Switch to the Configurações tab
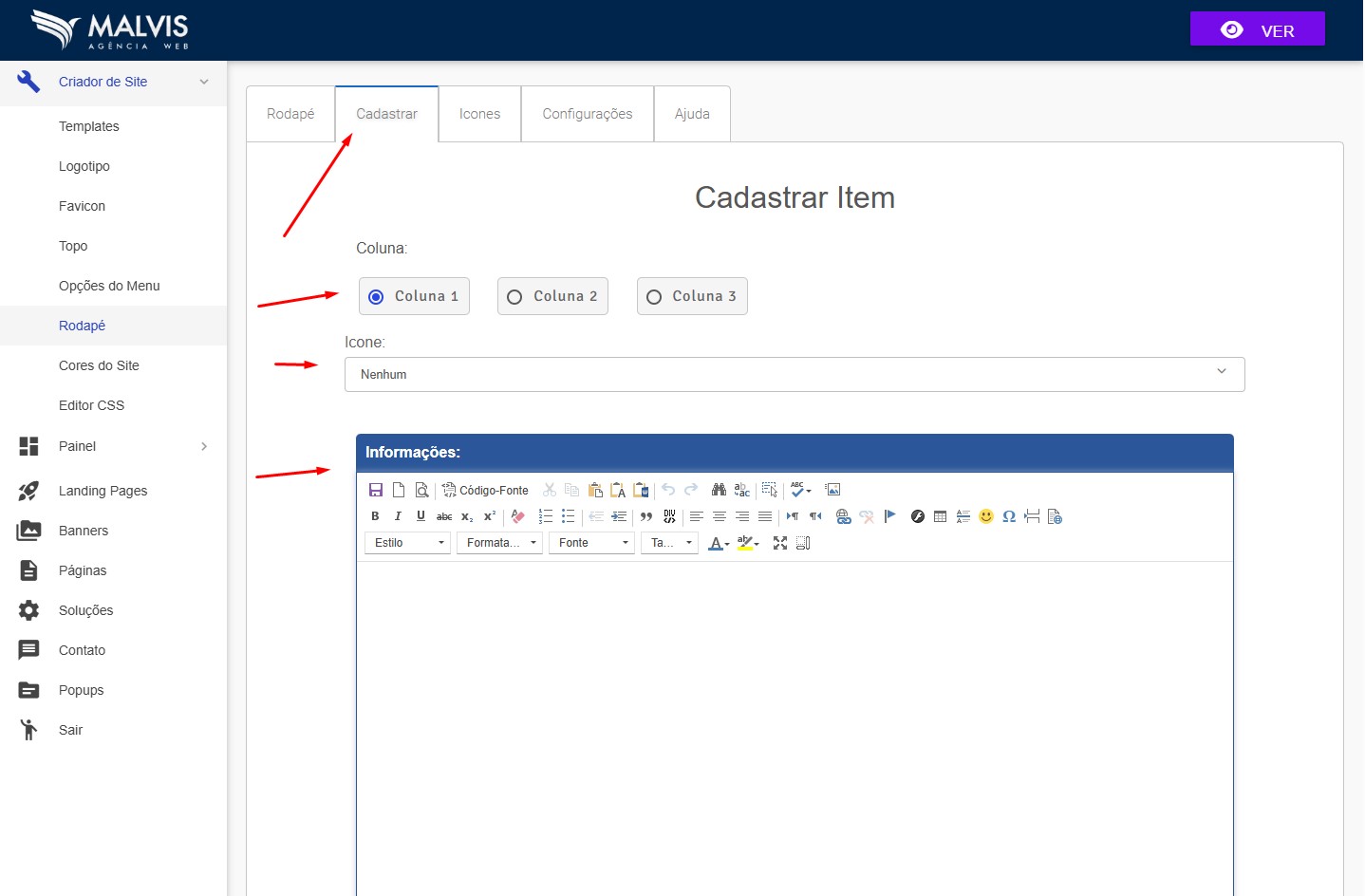 [587, 114]
